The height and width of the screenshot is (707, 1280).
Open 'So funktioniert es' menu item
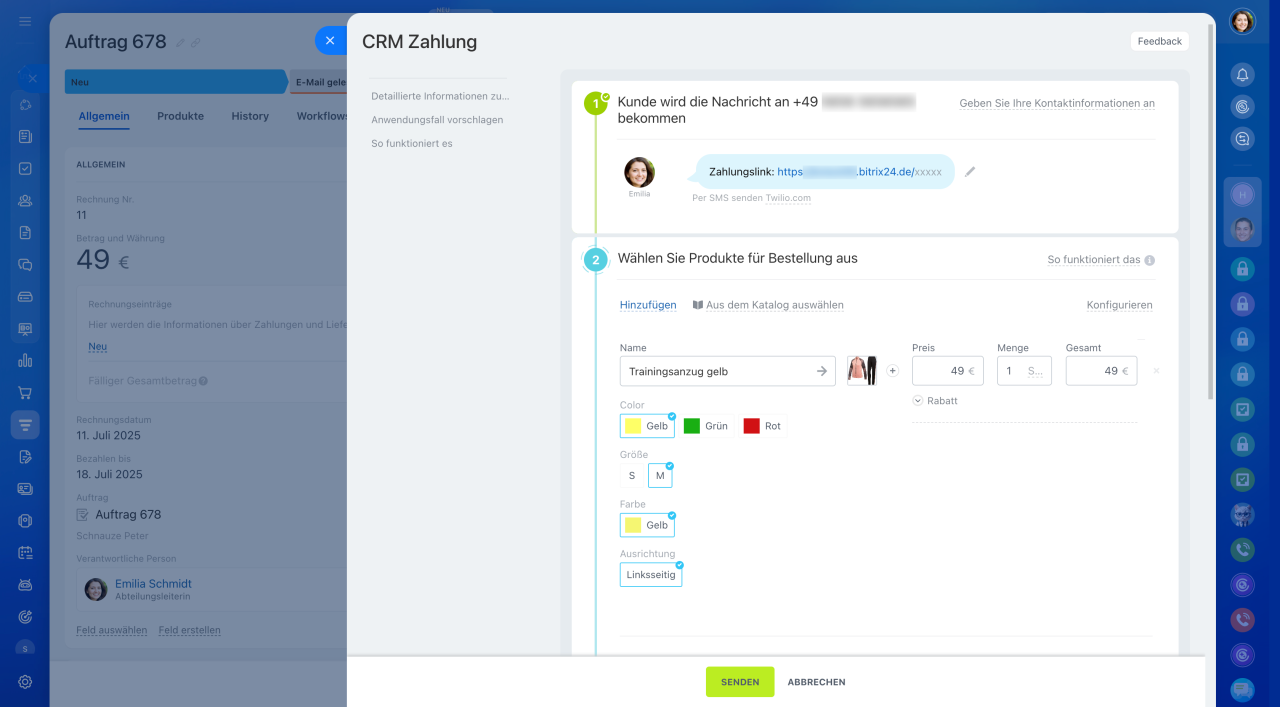412,144
